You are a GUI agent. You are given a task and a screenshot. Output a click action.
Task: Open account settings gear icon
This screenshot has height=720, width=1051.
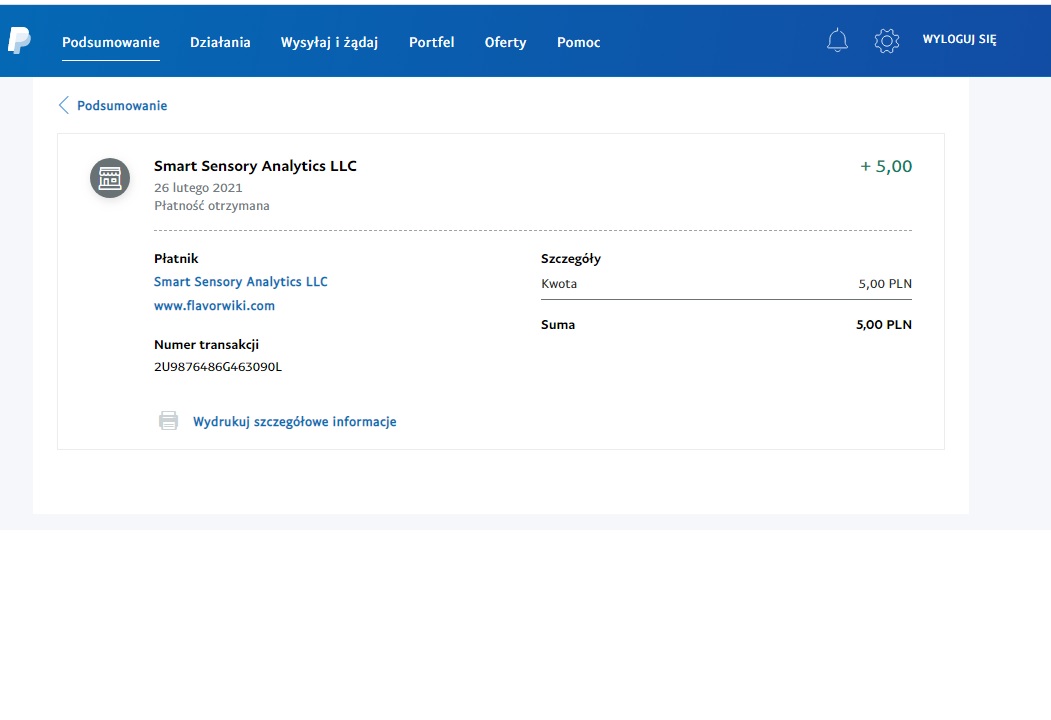(887, 41)
